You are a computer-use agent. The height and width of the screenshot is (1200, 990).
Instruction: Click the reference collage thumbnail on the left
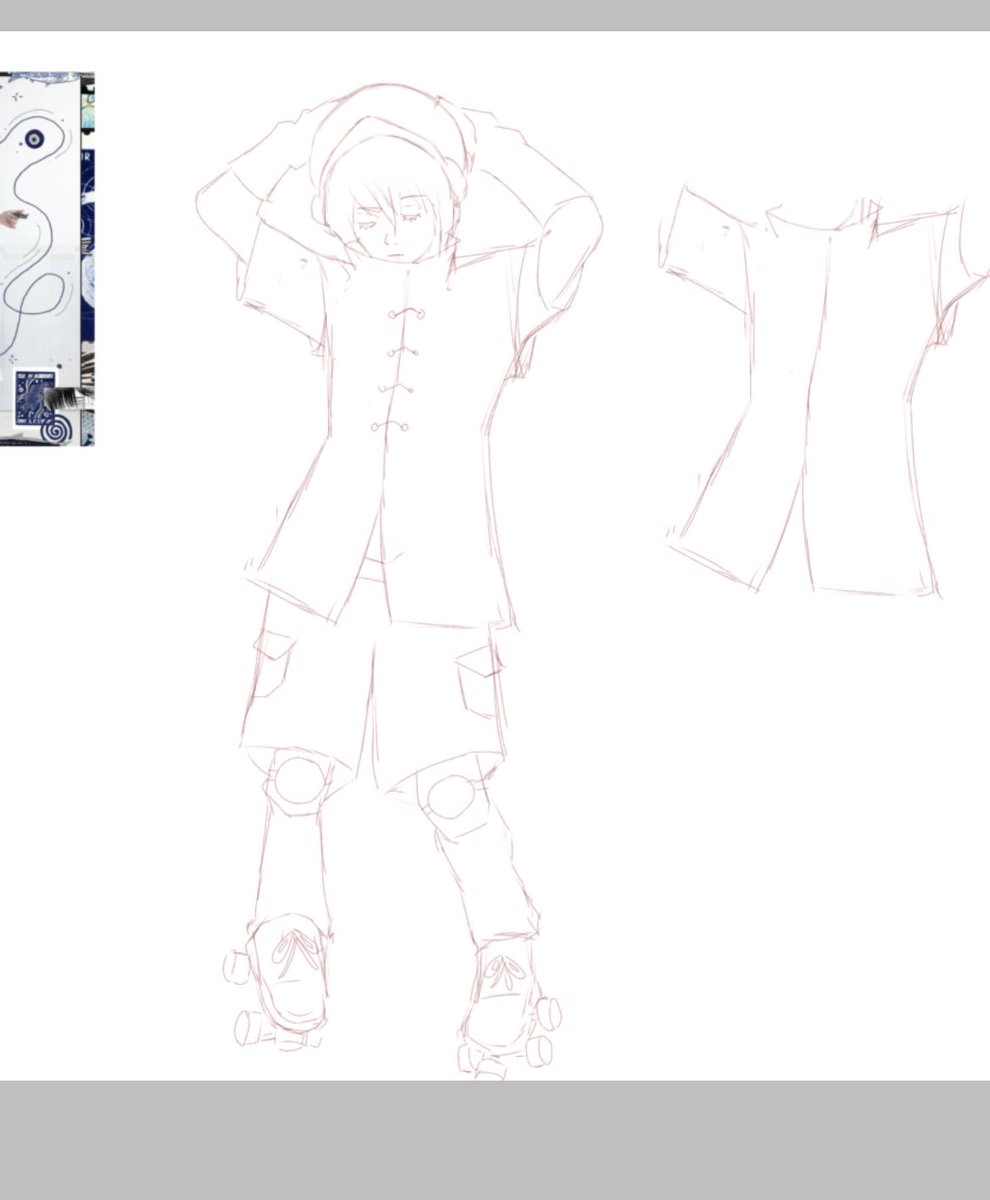[x=50, y=260]
